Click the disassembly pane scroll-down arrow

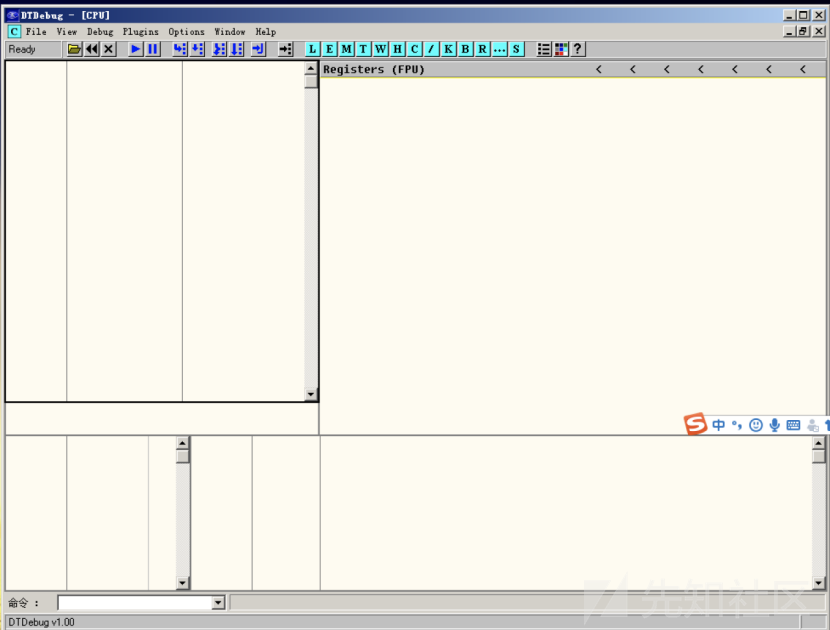pyautogui.click(x=311, y=394)
